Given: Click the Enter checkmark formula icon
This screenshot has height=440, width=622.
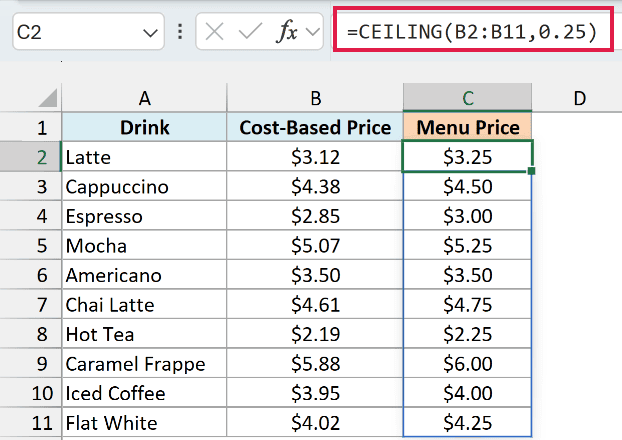Looking at the screenshot, I should coord(250,32).
